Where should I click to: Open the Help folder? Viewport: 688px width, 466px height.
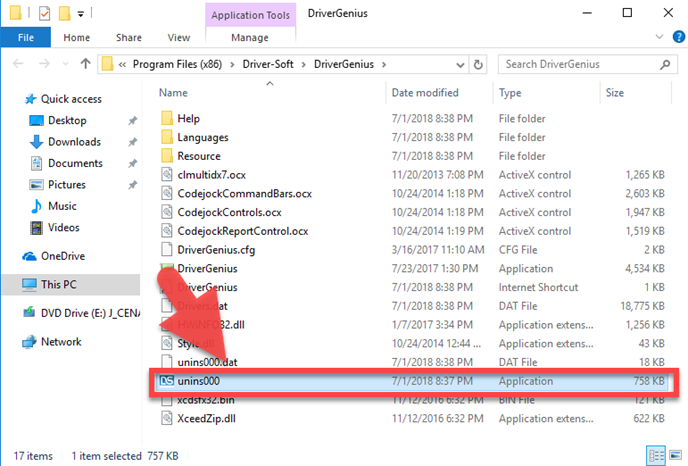[188, 119]
